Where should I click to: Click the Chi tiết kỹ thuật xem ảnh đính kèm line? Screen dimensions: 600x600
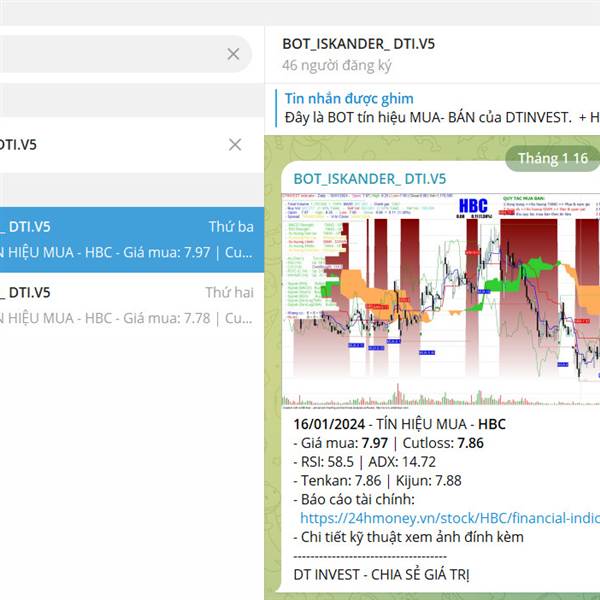coord(408,537)
